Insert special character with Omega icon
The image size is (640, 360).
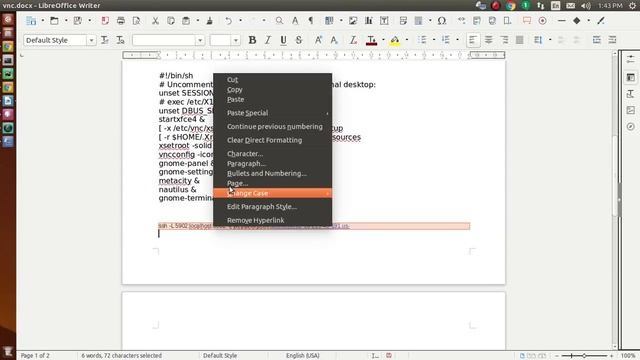tap(442, 20)
